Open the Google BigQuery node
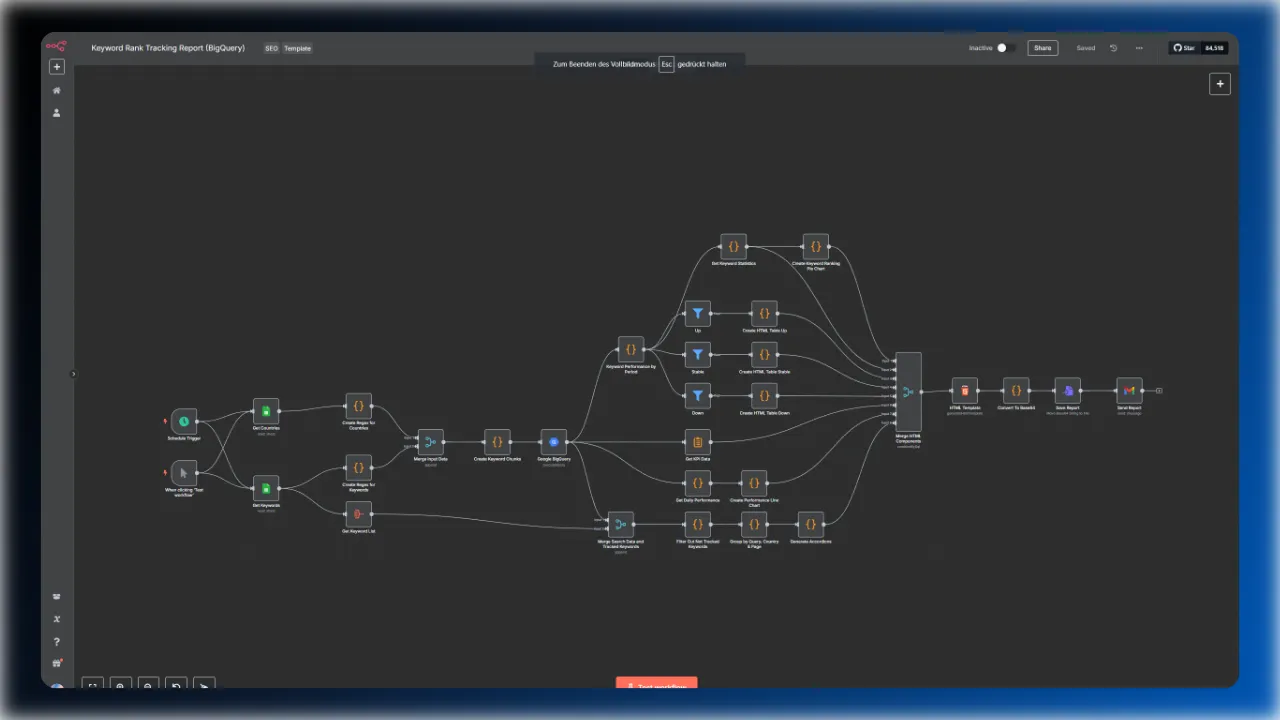Screen dimensions: 1280x720 click(553, 442)
